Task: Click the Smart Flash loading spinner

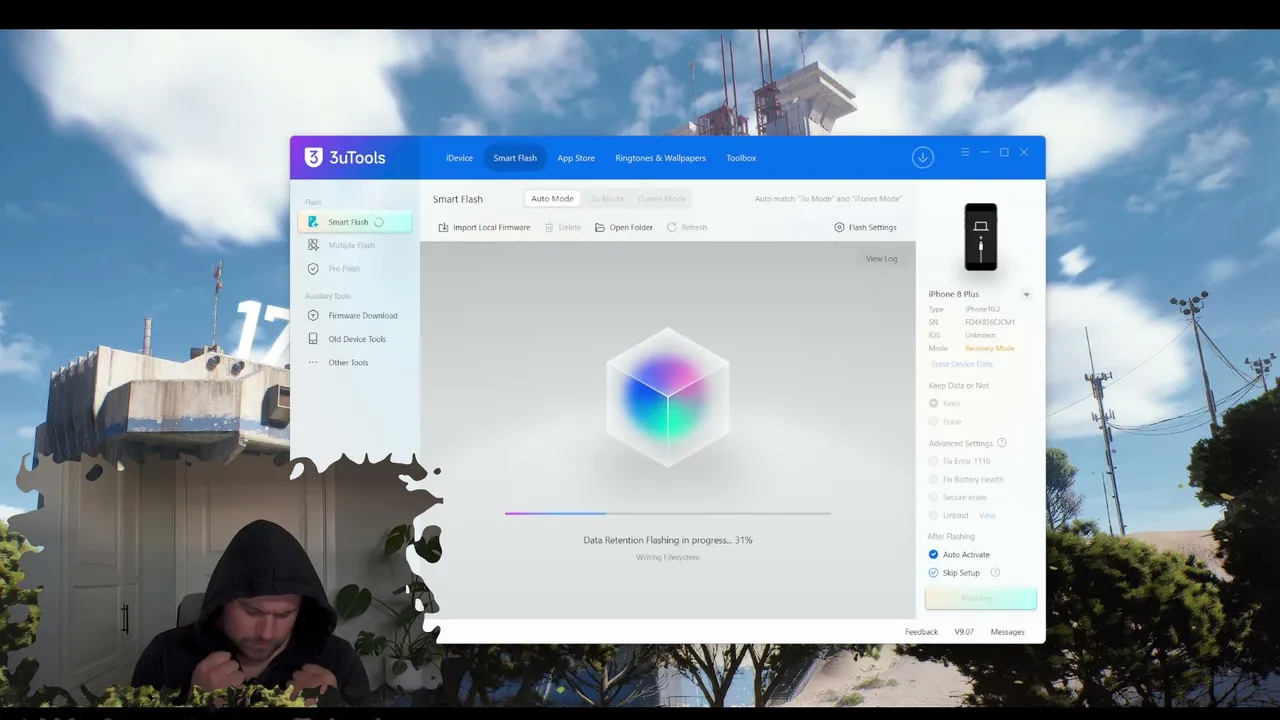Action: pyautogui.click(x=379, y=222)
